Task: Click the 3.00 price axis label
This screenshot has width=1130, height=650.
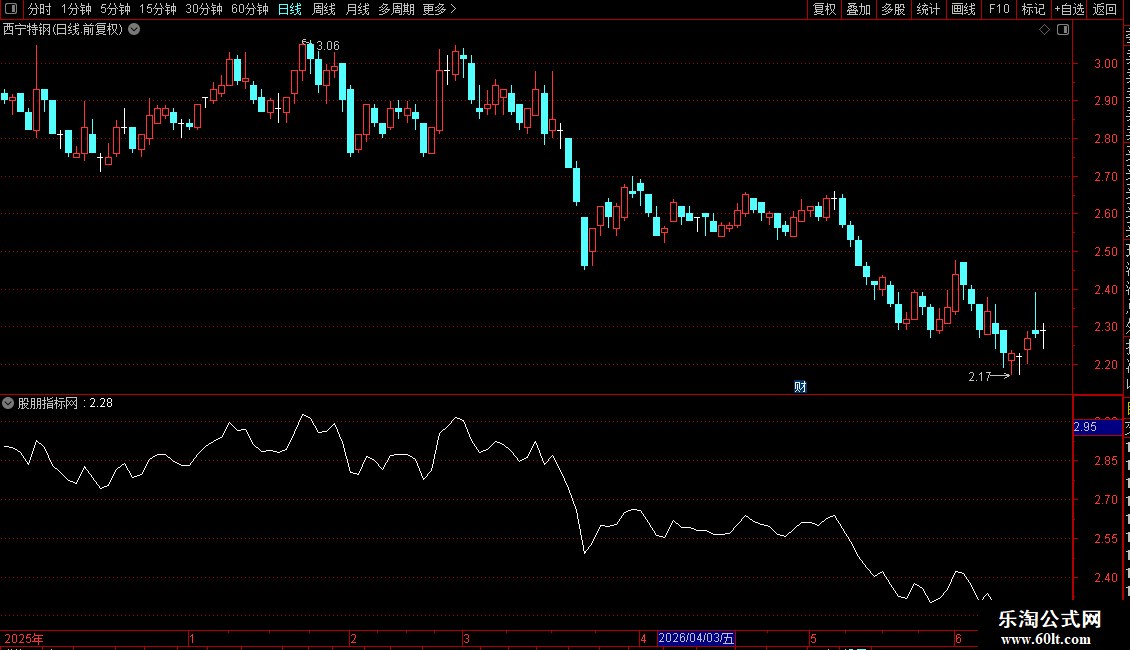Action: (x=1105, y=63)
